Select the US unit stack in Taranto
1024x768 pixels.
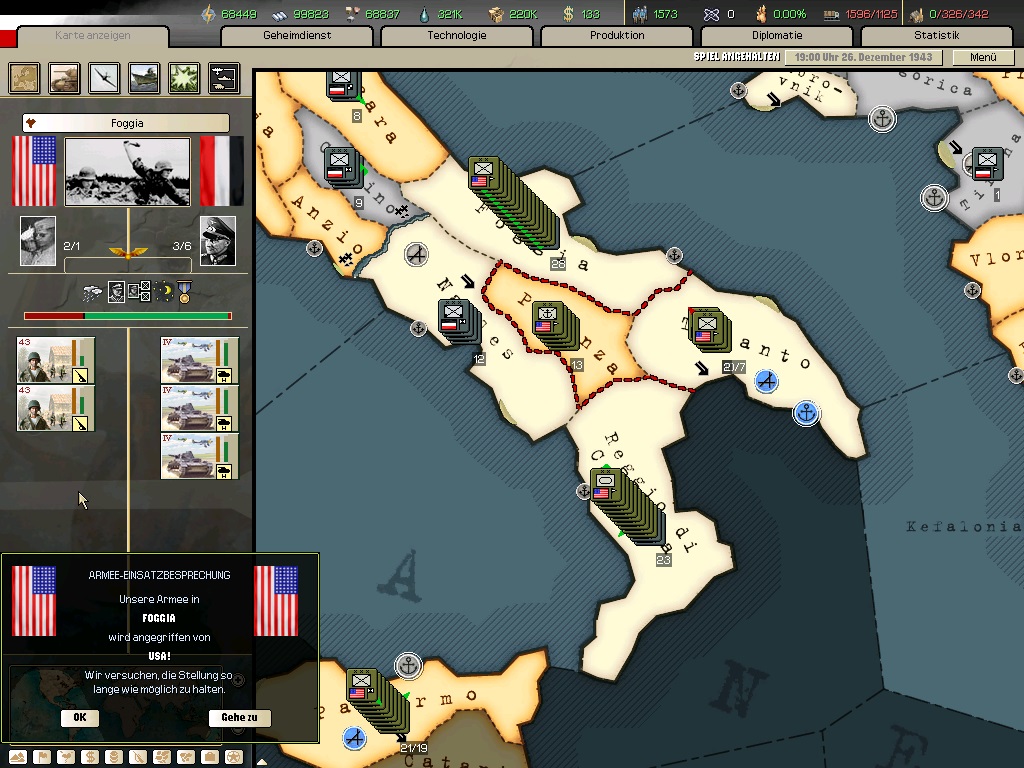pyautogui.click(x=710, y=328)
